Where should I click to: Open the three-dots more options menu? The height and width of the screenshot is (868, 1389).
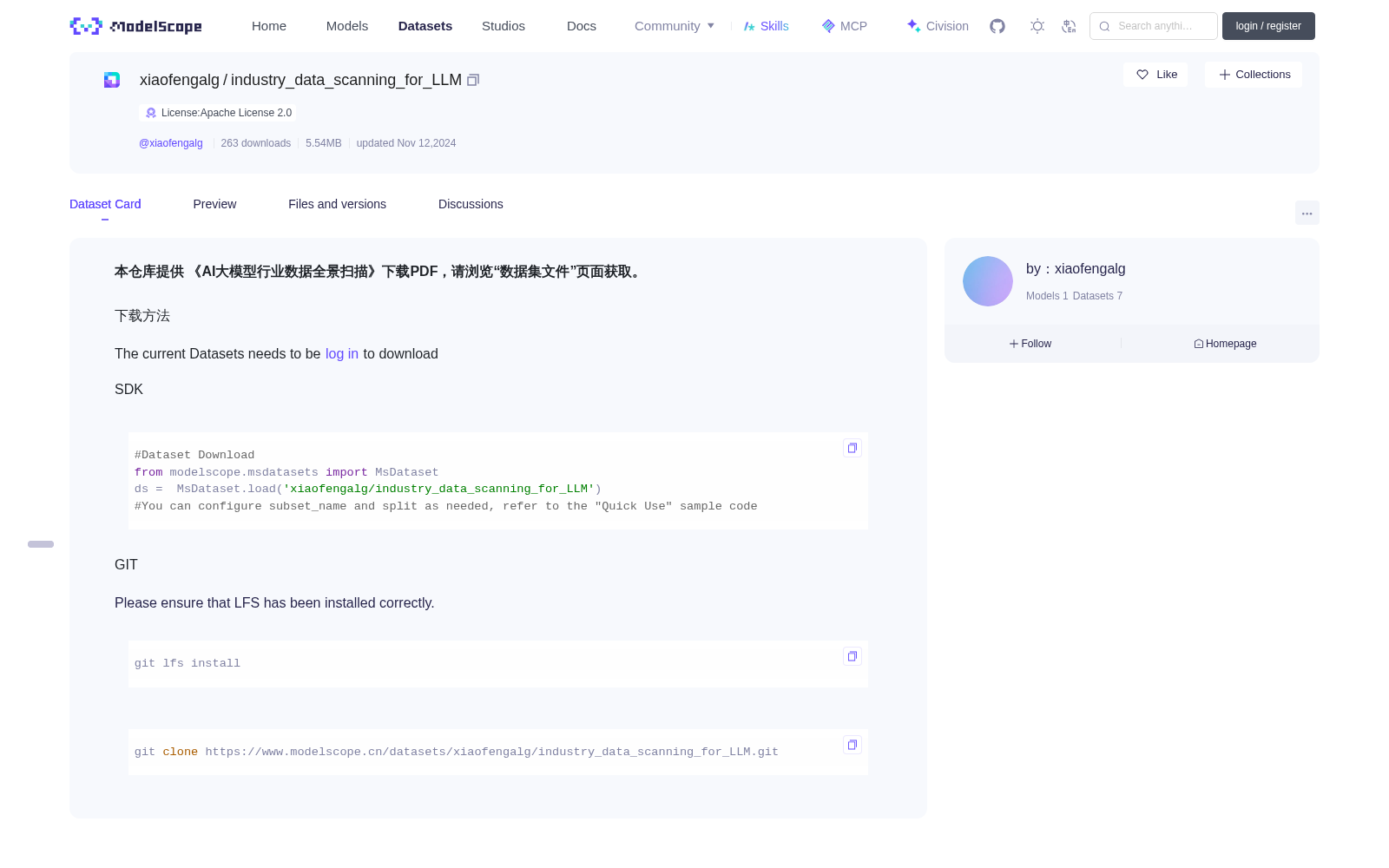point(1307,214)
